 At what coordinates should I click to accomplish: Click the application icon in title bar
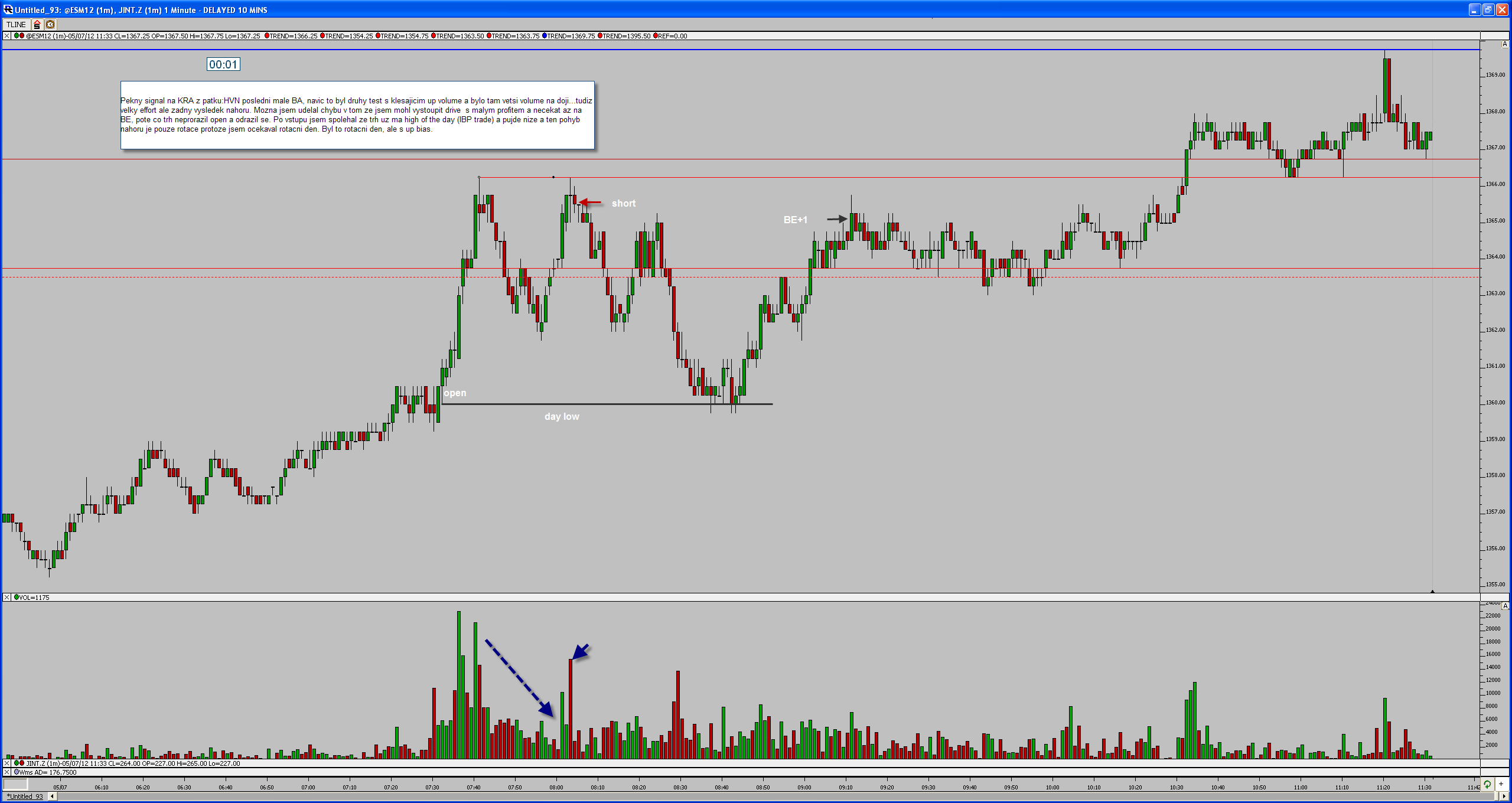point(8,9)
